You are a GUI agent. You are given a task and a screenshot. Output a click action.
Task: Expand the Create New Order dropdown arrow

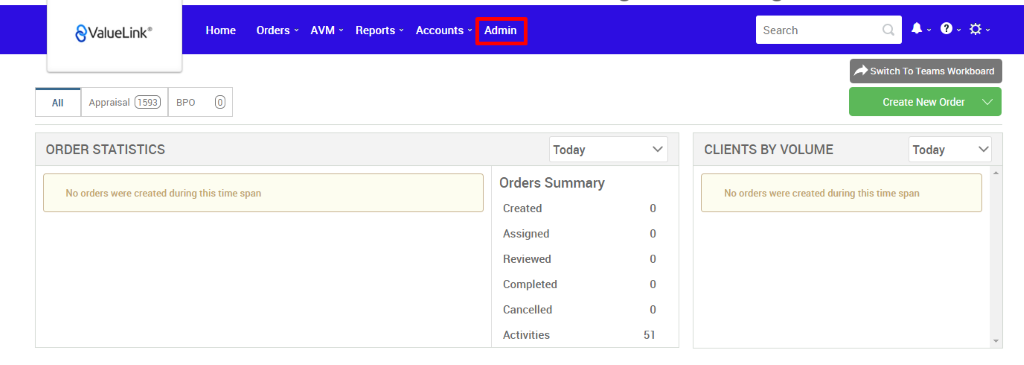coord(987,102)
